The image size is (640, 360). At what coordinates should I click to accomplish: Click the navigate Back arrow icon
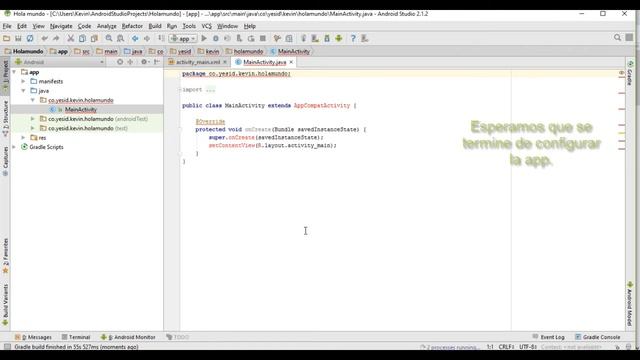coord(135,38)
